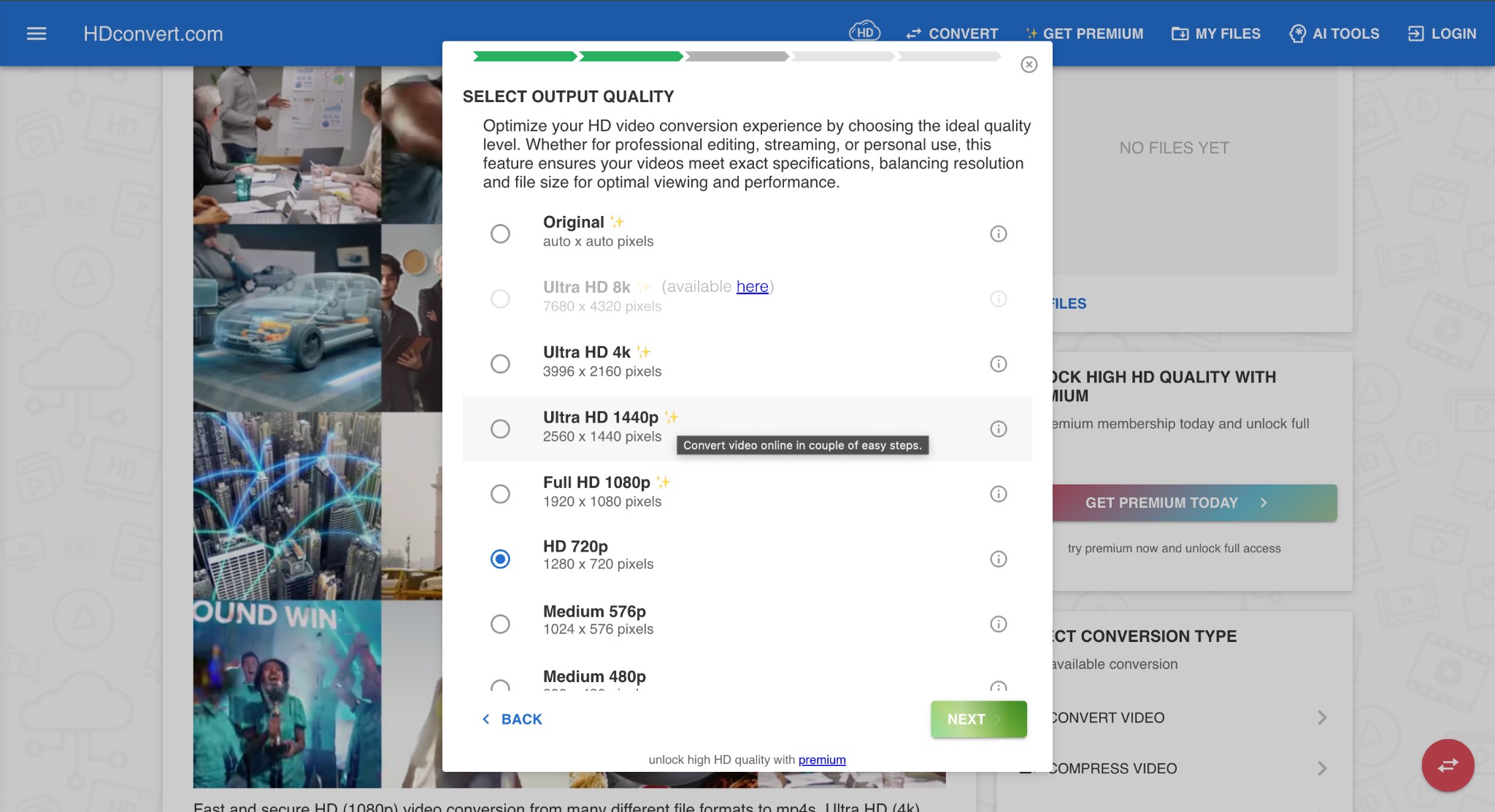This screenshot has width=1495, height=812.
Task: Click the first green progress step
Action: tap(524, 56)
